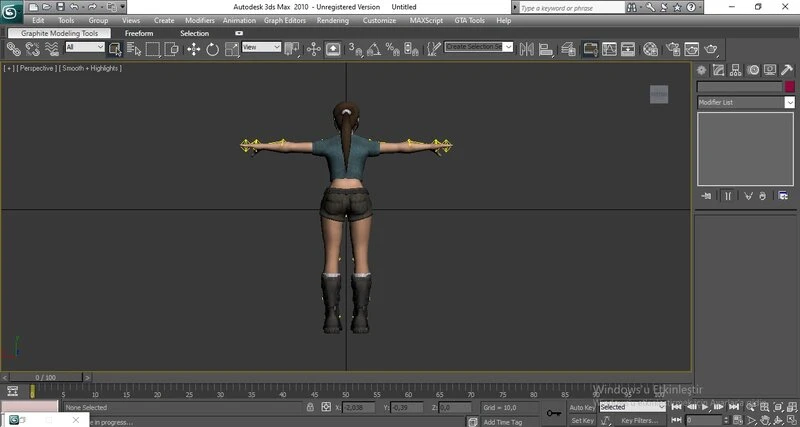
Task: Expand quick access toolbar customize arrow
Action: point(123,7)
